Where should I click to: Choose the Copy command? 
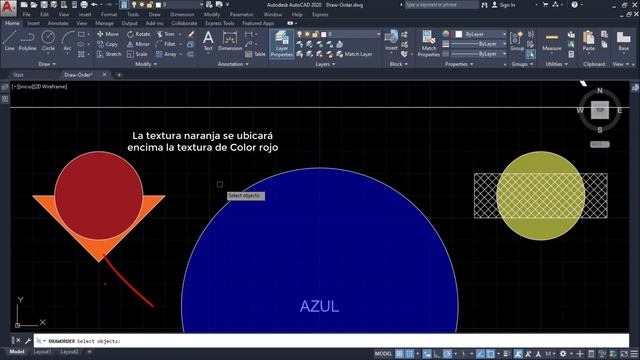click(x=107, y=44)
